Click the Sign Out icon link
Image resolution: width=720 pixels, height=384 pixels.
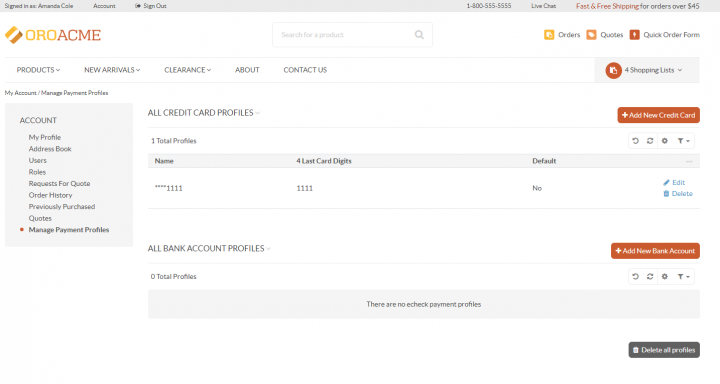pyautogui.click(x=151, y=6)
